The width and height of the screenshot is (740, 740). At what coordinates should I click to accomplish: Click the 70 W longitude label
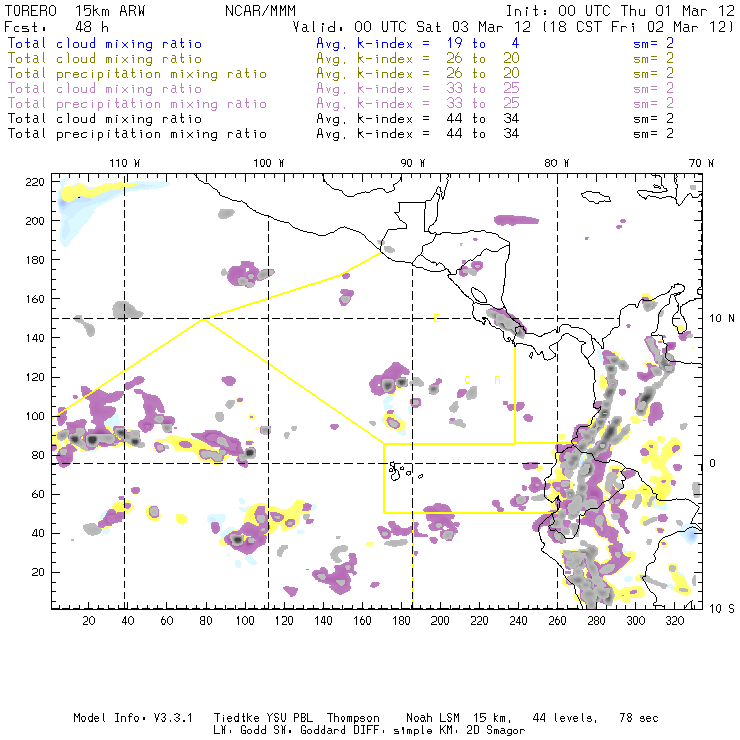coord(702,162)
